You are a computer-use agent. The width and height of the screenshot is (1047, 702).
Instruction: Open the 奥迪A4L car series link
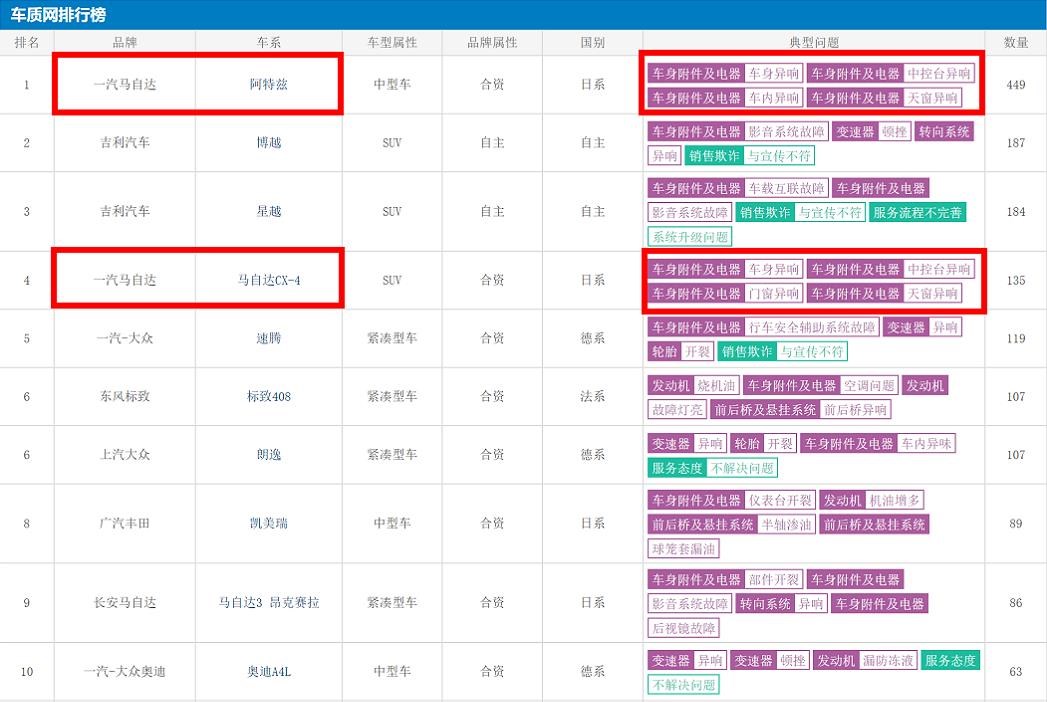(x=268, y=671)
